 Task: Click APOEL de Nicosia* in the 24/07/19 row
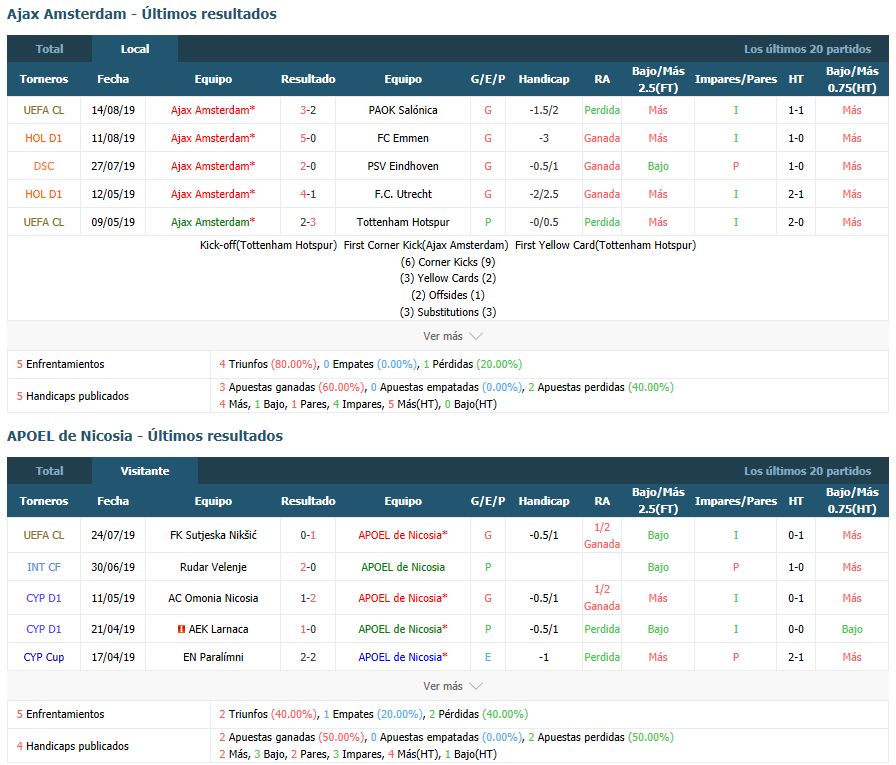403,535
